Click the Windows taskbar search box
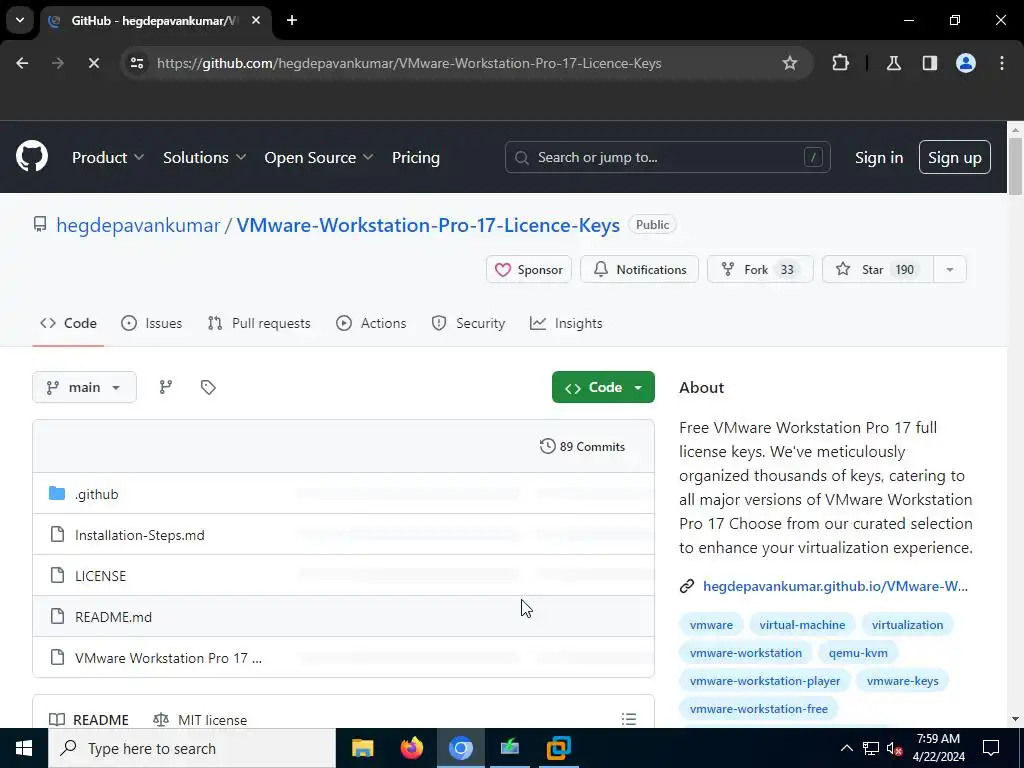The height and width of the screenshot is (768, 1024). point(192,748)
